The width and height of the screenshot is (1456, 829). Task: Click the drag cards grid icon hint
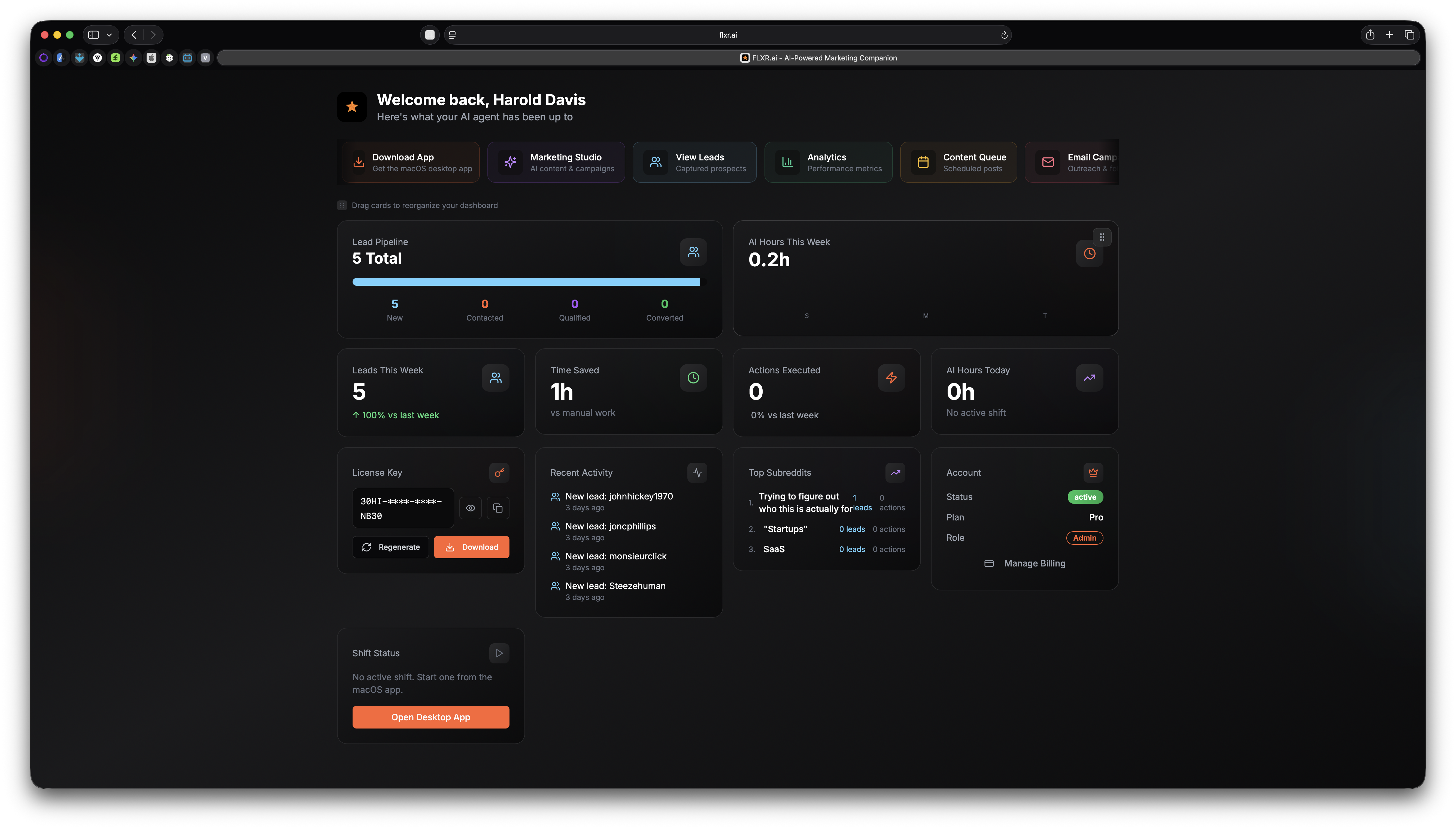click(342, 206)
